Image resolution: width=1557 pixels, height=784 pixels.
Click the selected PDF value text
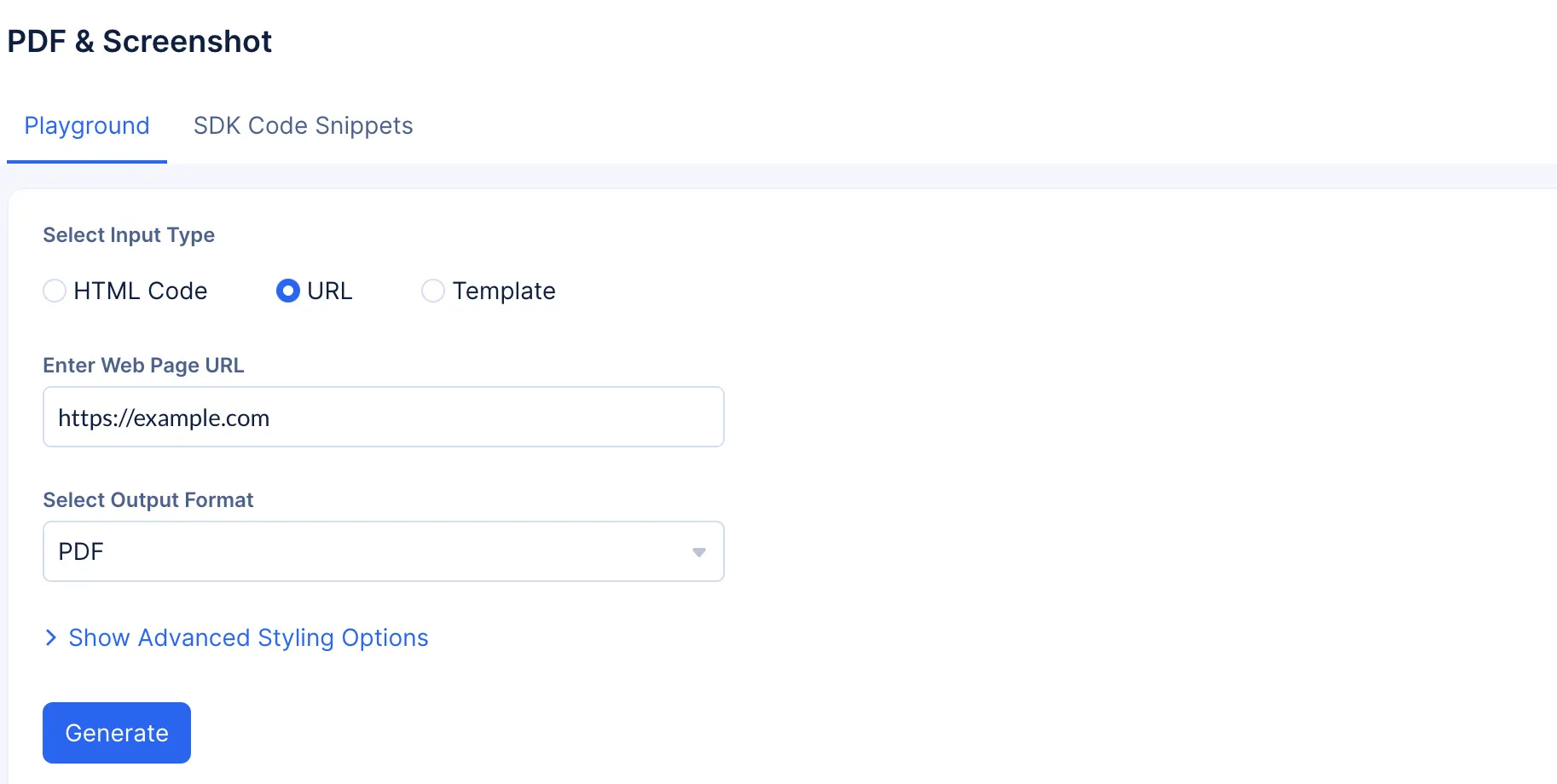(81, 551)
